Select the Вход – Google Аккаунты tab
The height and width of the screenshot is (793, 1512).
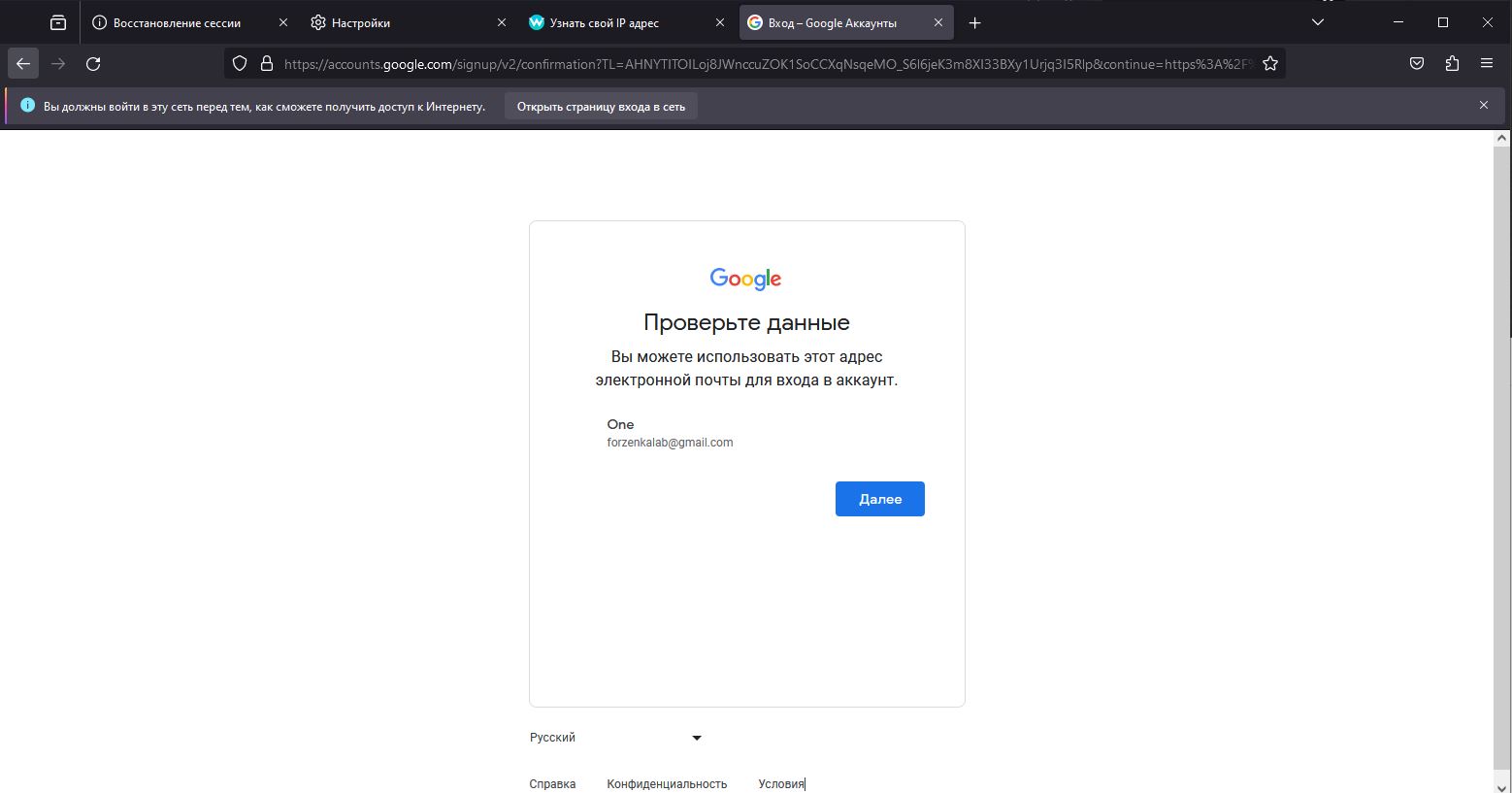pyautogui.click(x=846, y=22)
